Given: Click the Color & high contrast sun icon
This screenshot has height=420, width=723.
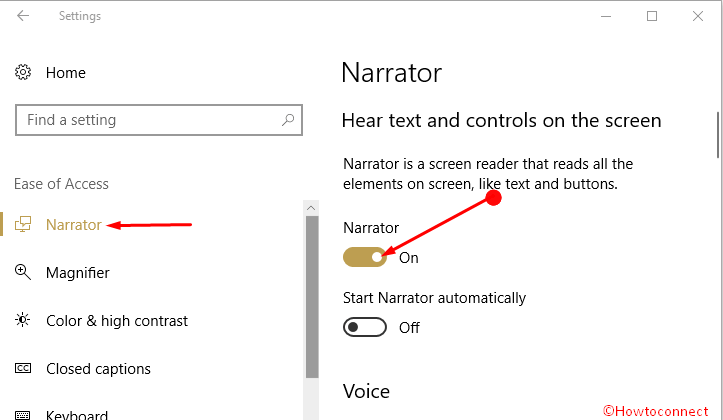Looking at the screenshot, I should point(23,320).
